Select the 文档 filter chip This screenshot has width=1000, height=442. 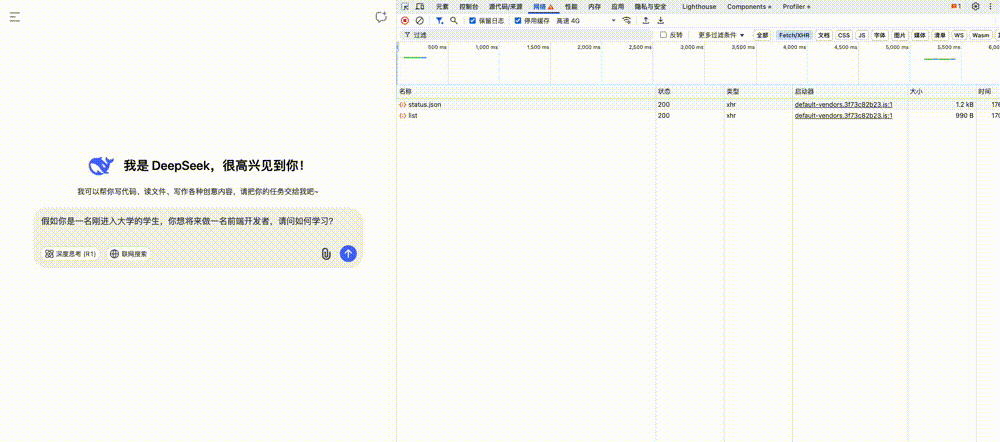point(824,35)
